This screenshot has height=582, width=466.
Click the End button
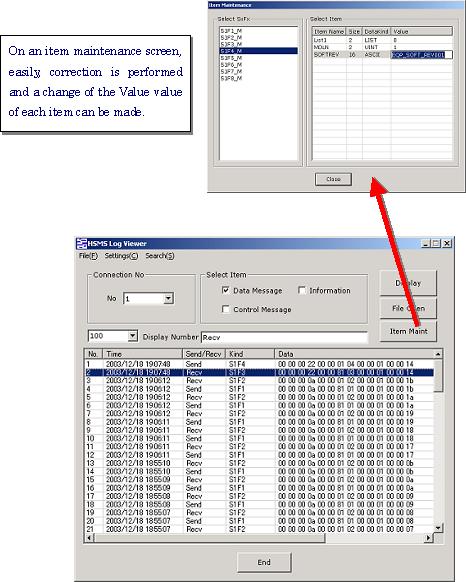264,562
